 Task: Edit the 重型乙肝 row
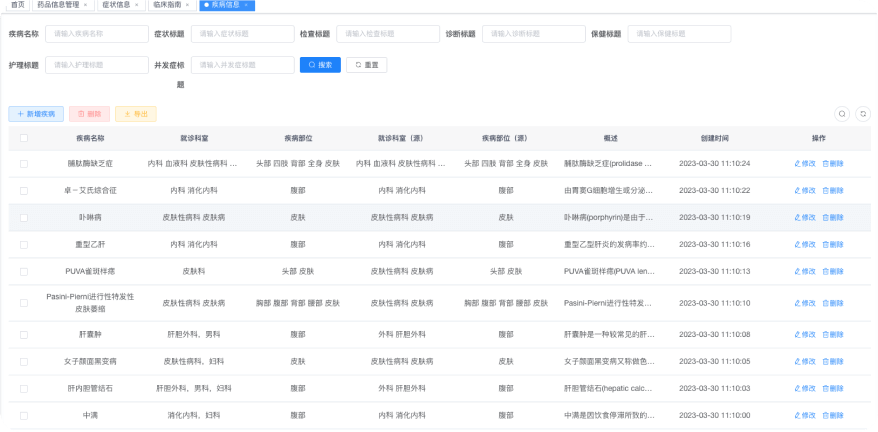coord(805,244)
